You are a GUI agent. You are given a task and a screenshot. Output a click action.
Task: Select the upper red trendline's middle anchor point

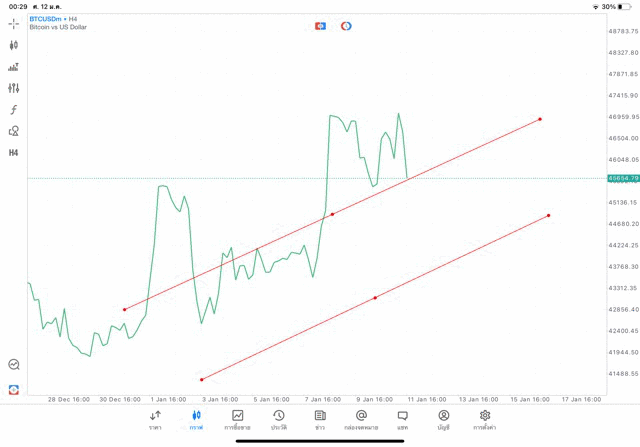[332, 214]
